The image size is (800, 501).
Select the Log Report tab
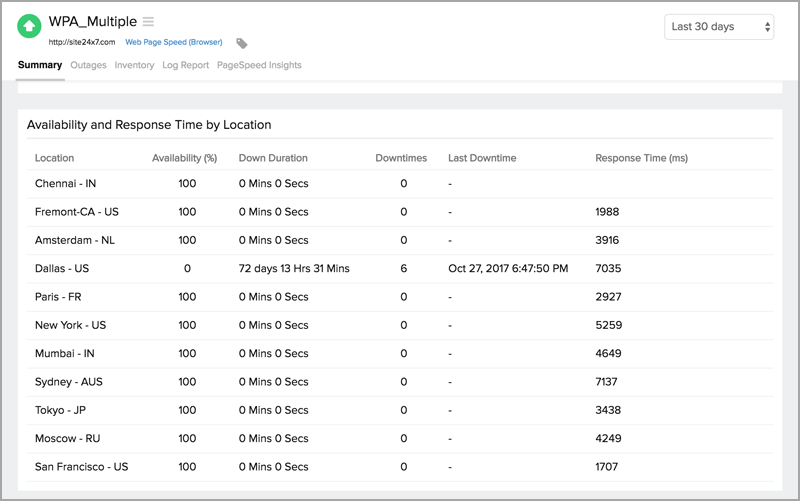pos(185,65)
